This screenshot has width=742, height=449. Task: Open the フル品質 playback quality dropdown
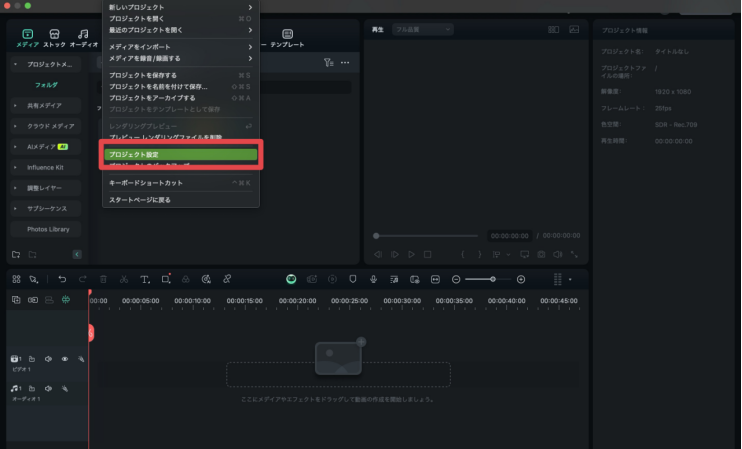point(422,30)
